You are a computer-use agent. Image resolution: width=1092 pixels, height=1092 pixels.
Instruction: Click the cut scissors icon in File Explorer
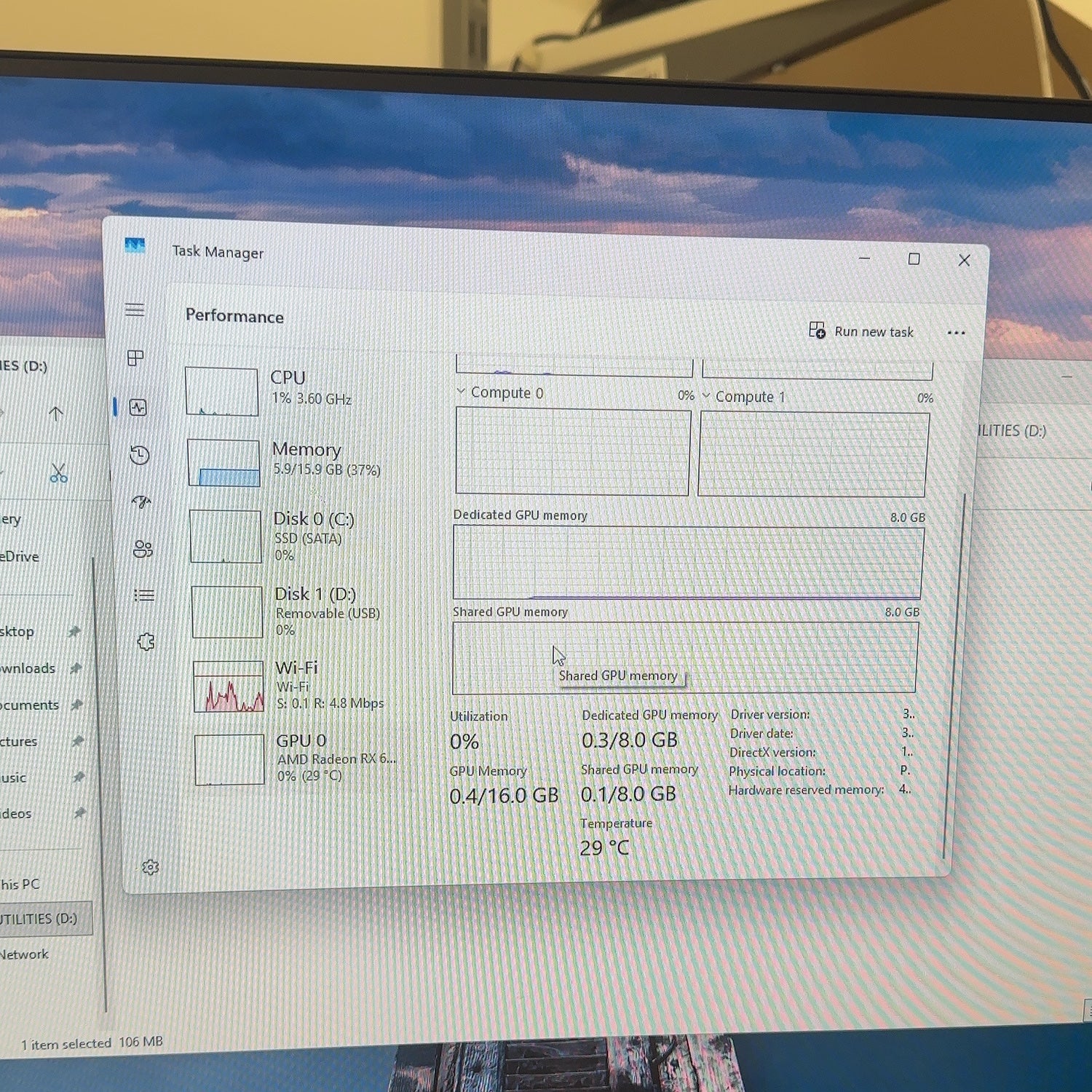59,474
